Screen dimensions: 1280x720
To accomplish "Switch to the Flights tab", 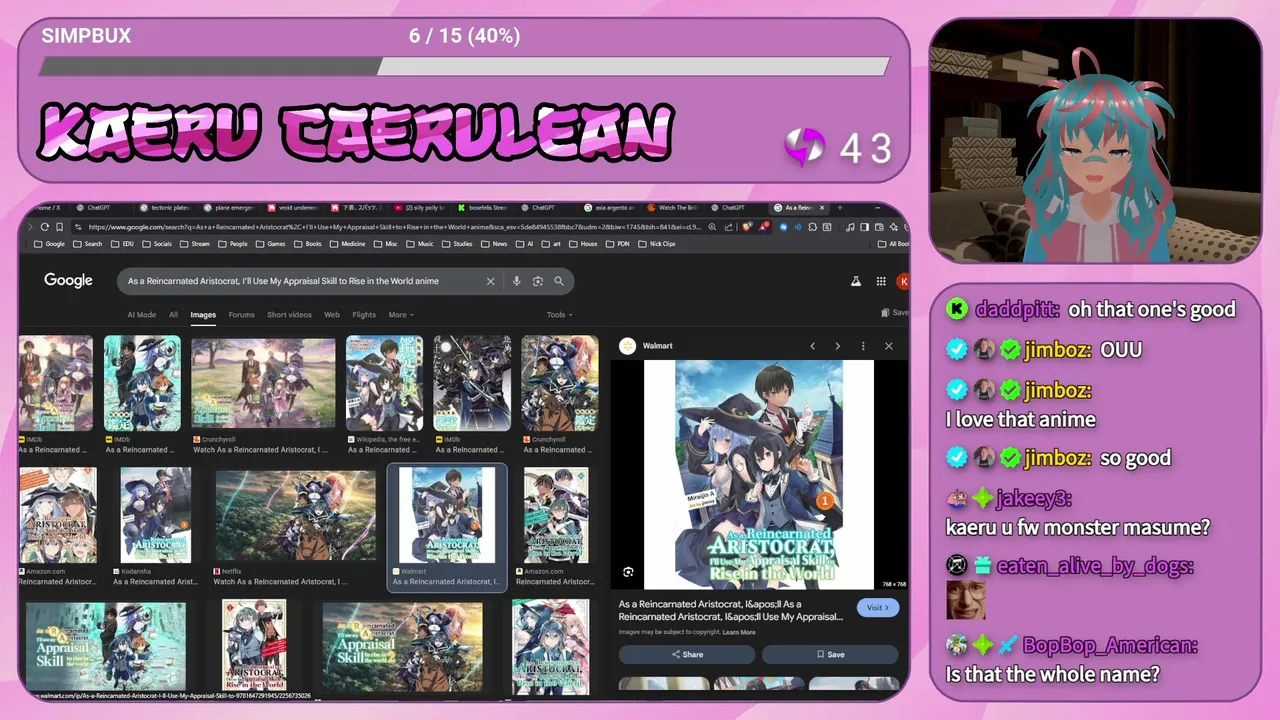I will click(x=364, y=315).
